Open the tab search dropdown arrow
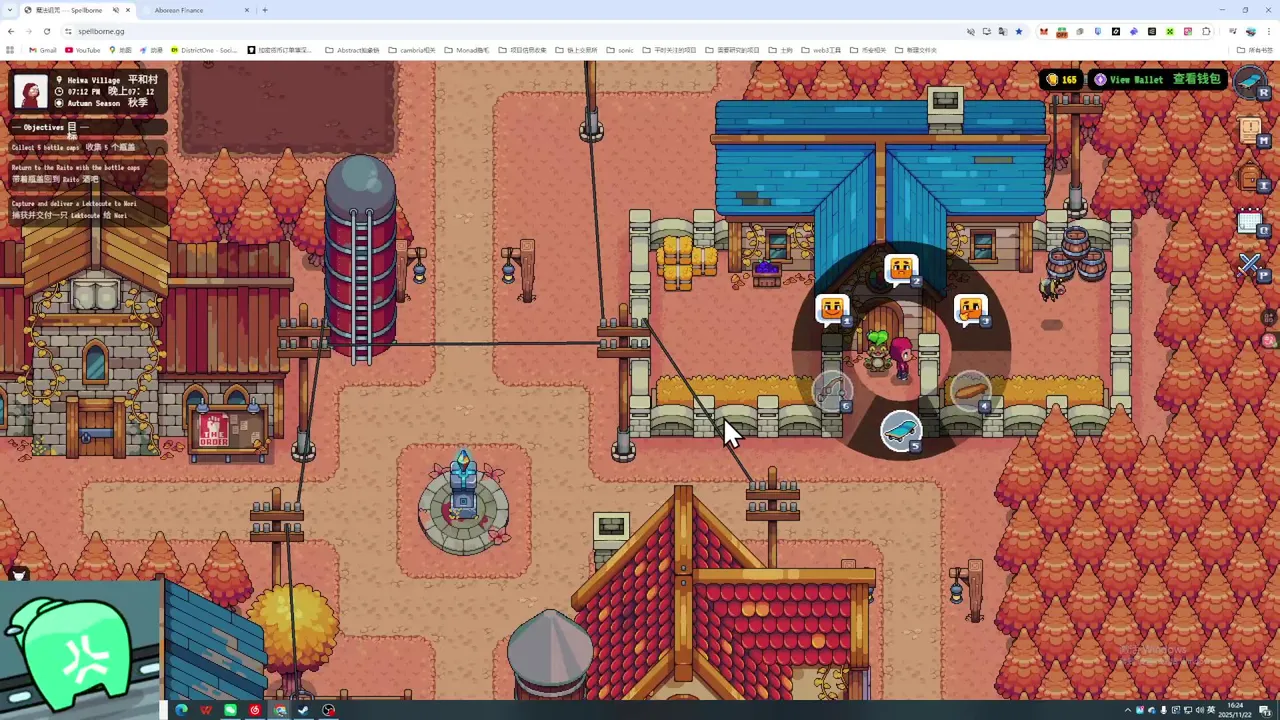Viewport: 1280px width, 720px height. coord(10,10)
